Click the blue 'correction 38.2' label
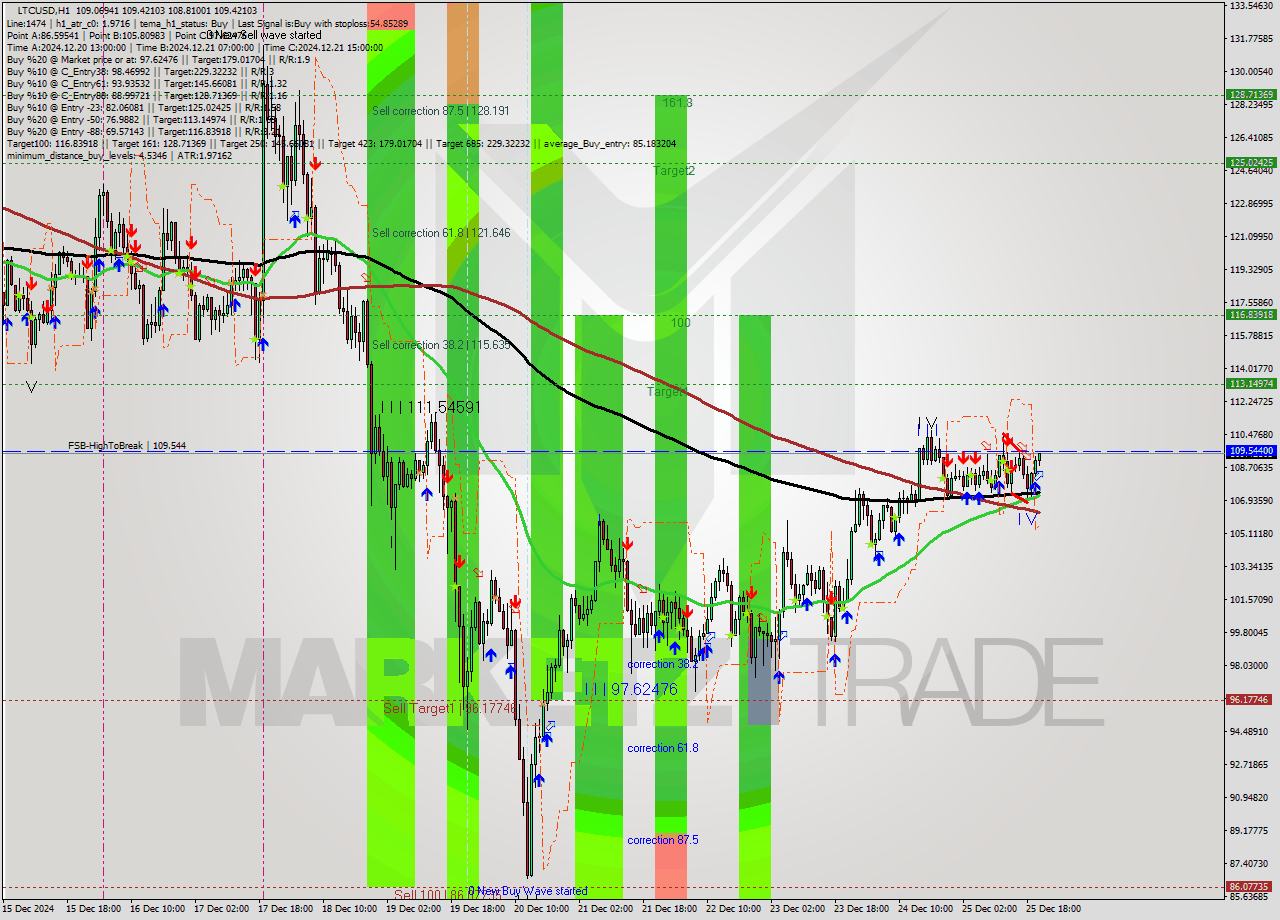The image size is (1280, 920). (662, 664)
